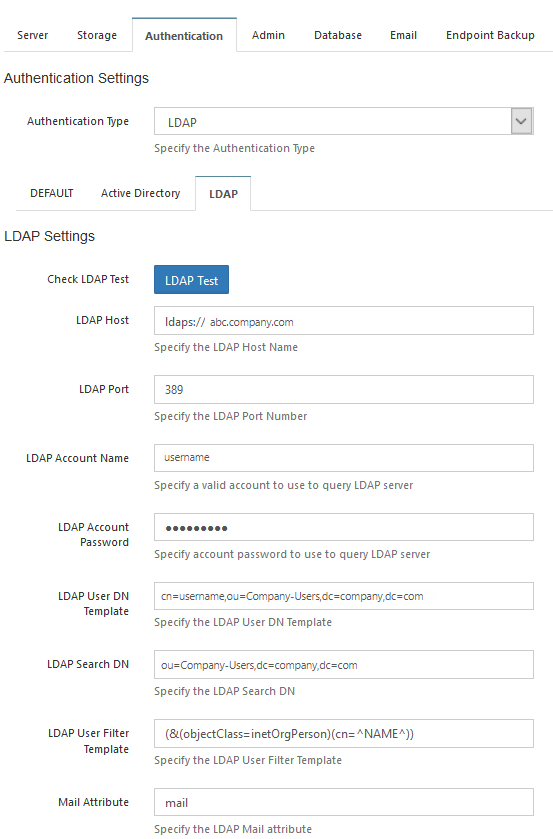Open the Storage tab
Image resolution: width=553 pixels, height=839 pixels.
click(x=97, y=35)
